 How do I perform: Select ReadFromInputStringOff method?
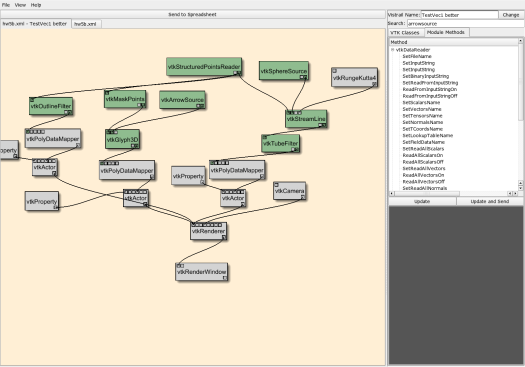(430, 96)
